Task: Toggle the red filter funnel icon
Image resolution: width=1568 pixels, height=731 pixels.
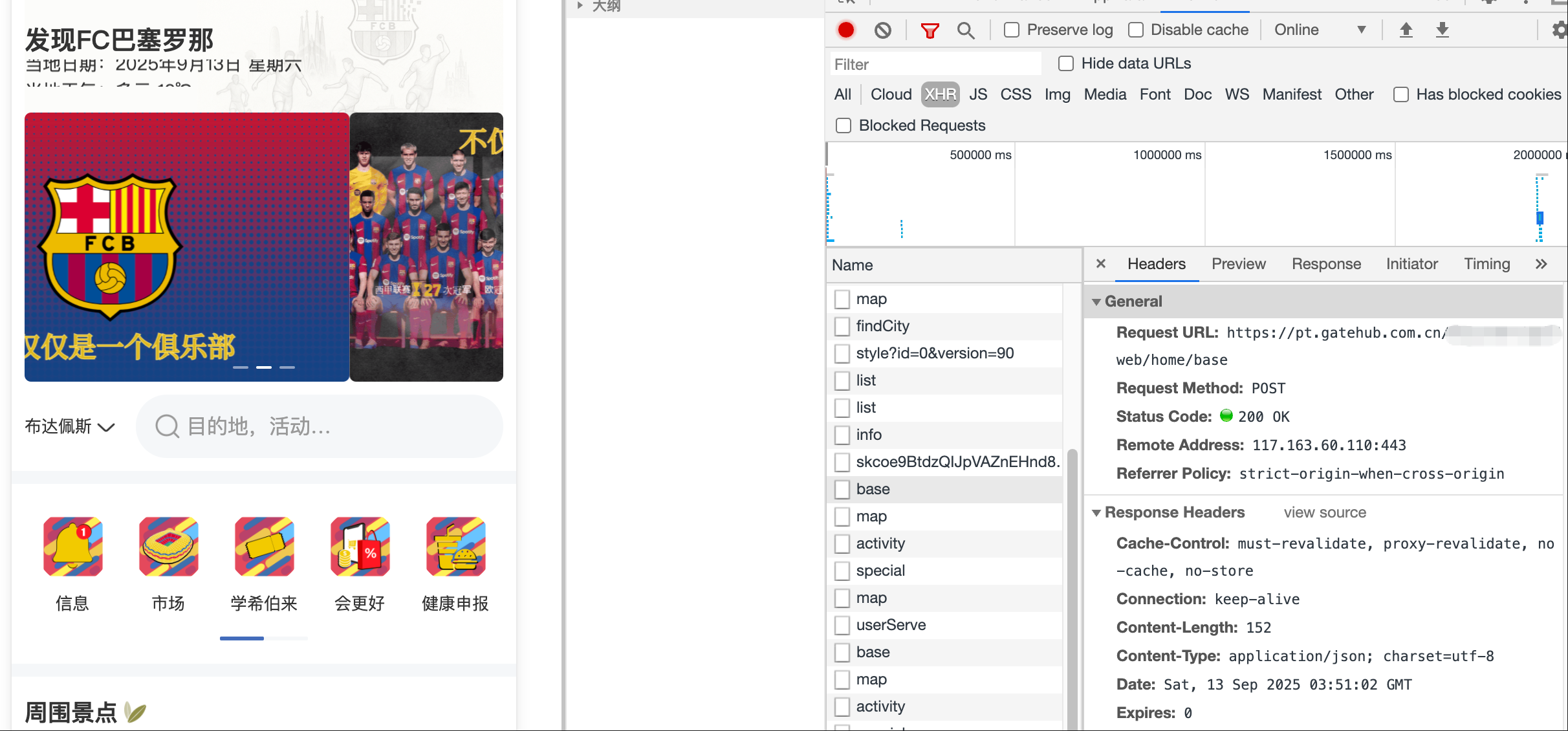Action: [x=930, y=30]
